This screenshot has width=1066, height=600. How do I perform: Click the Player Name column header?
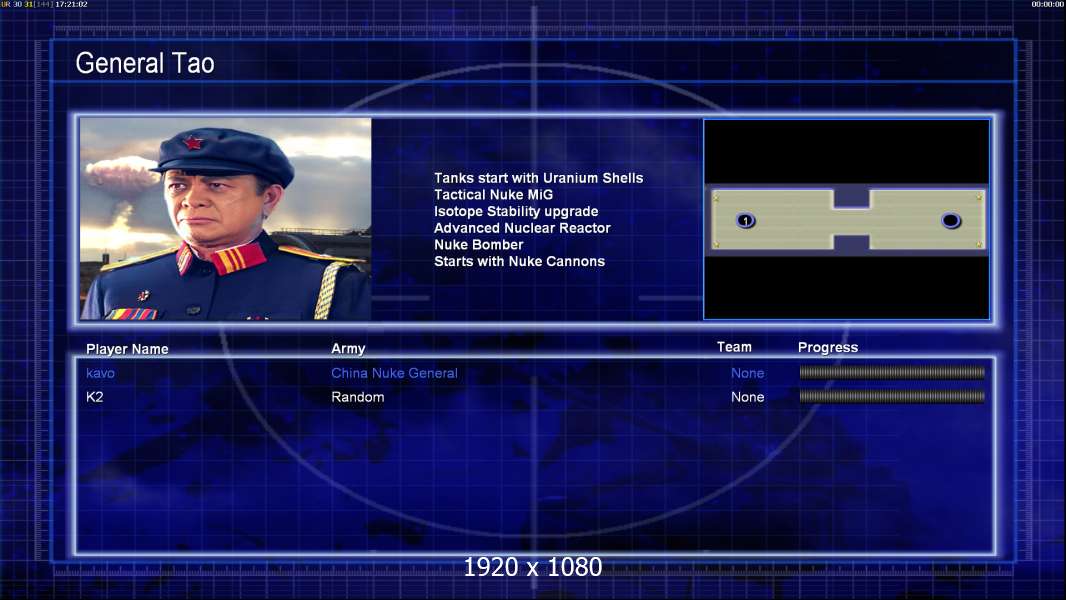[127, 349]
